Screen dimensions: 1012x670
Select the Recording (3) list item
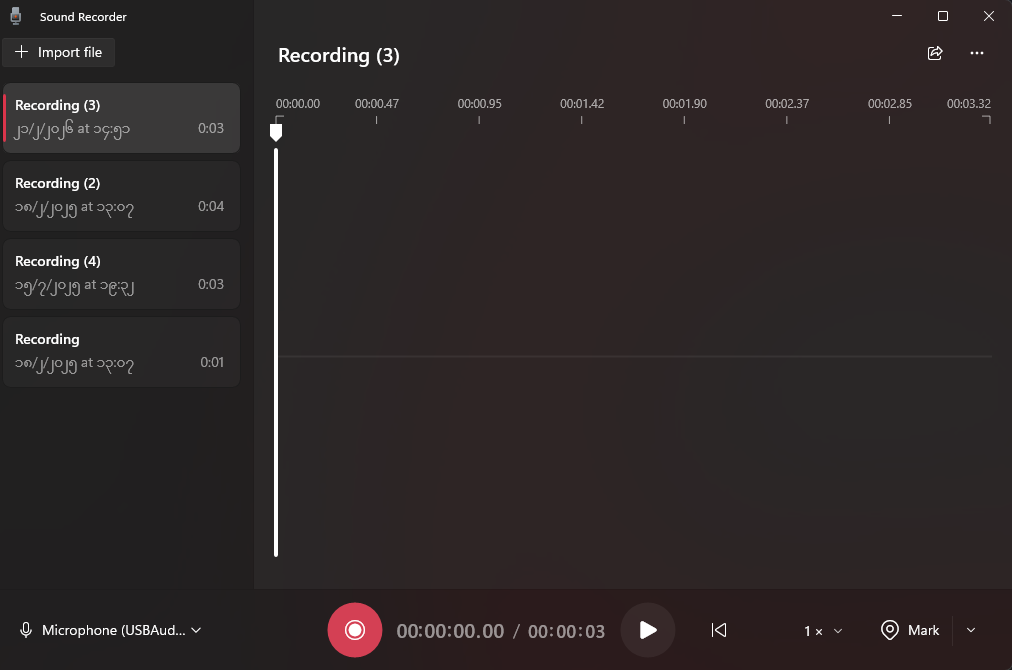[x=121, y=118]
